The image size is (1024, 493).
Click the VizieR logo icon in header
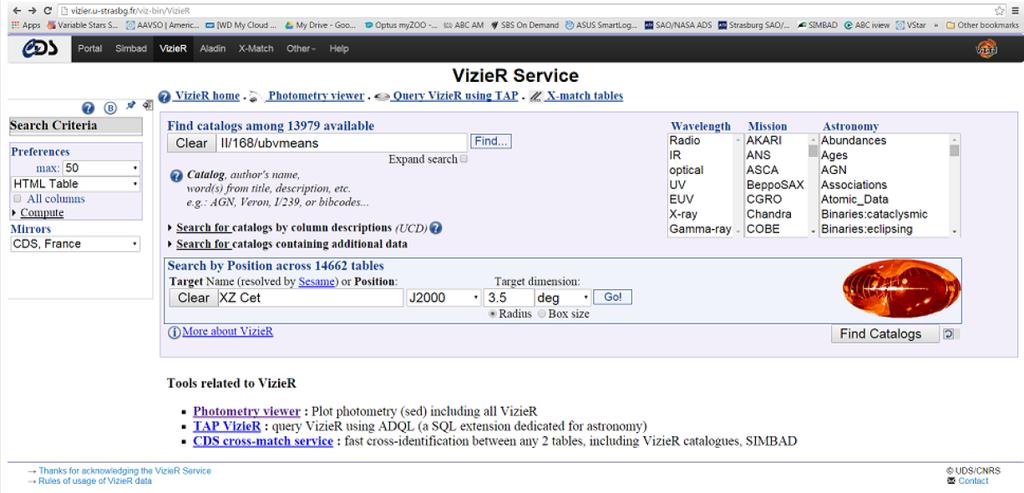click(985, 49)
